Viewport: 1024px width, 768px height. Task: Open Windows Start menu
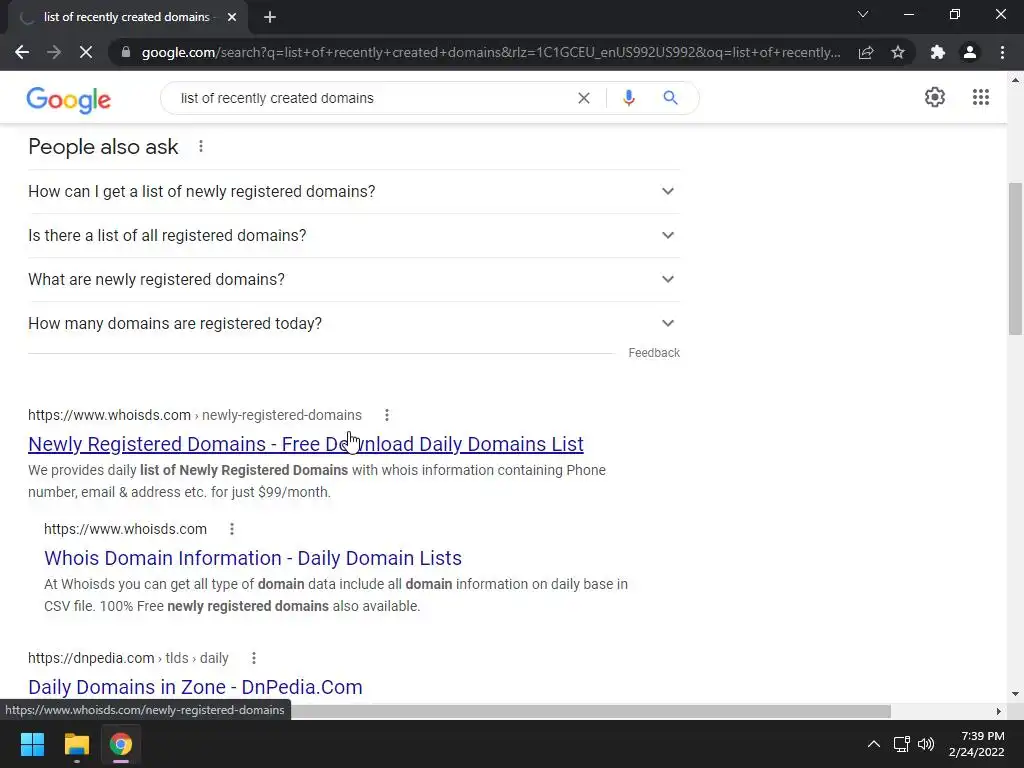coord(32,744)
